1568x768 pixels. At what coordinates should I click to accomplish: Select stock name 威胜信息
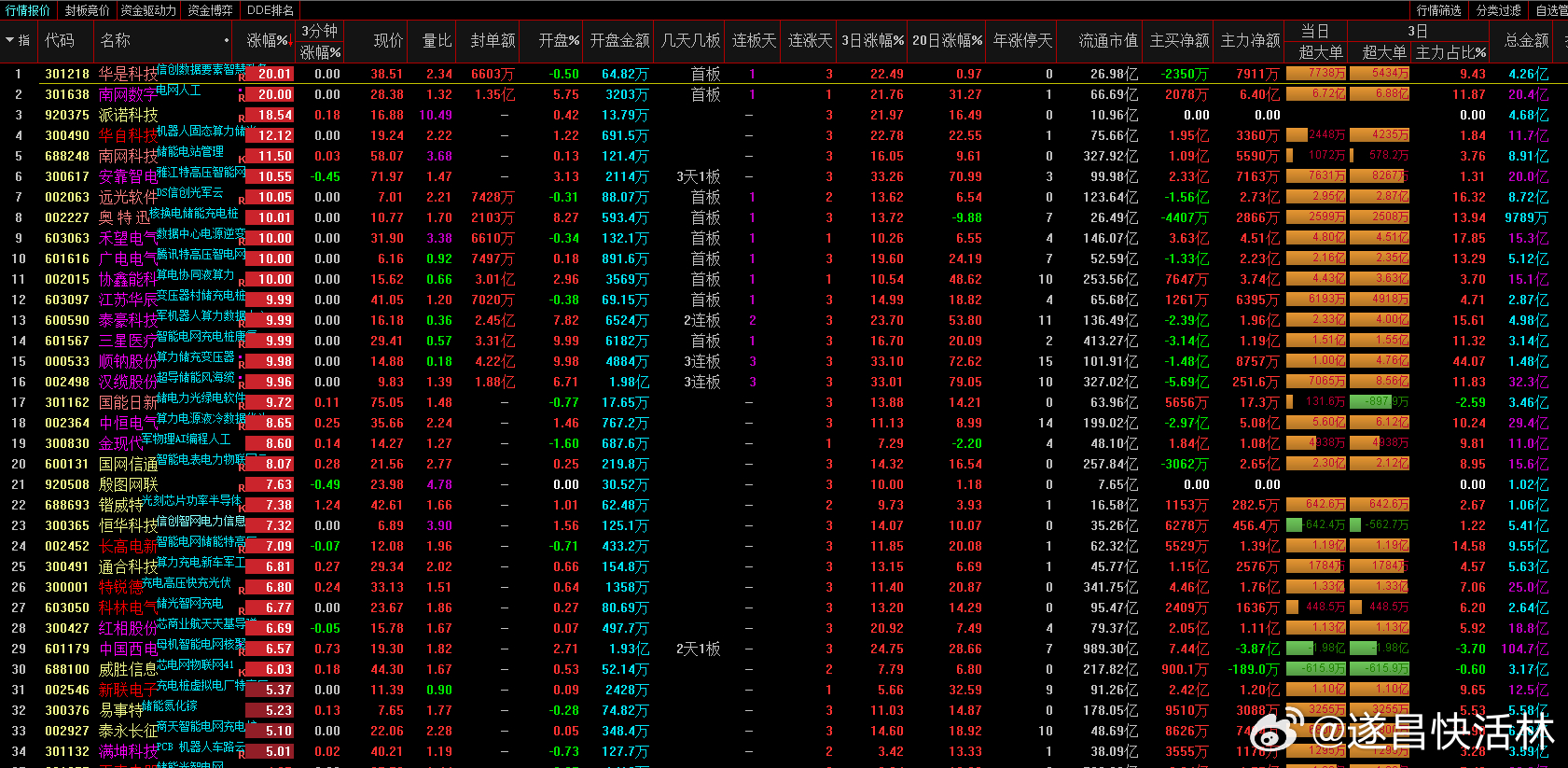tap(129, 669)
